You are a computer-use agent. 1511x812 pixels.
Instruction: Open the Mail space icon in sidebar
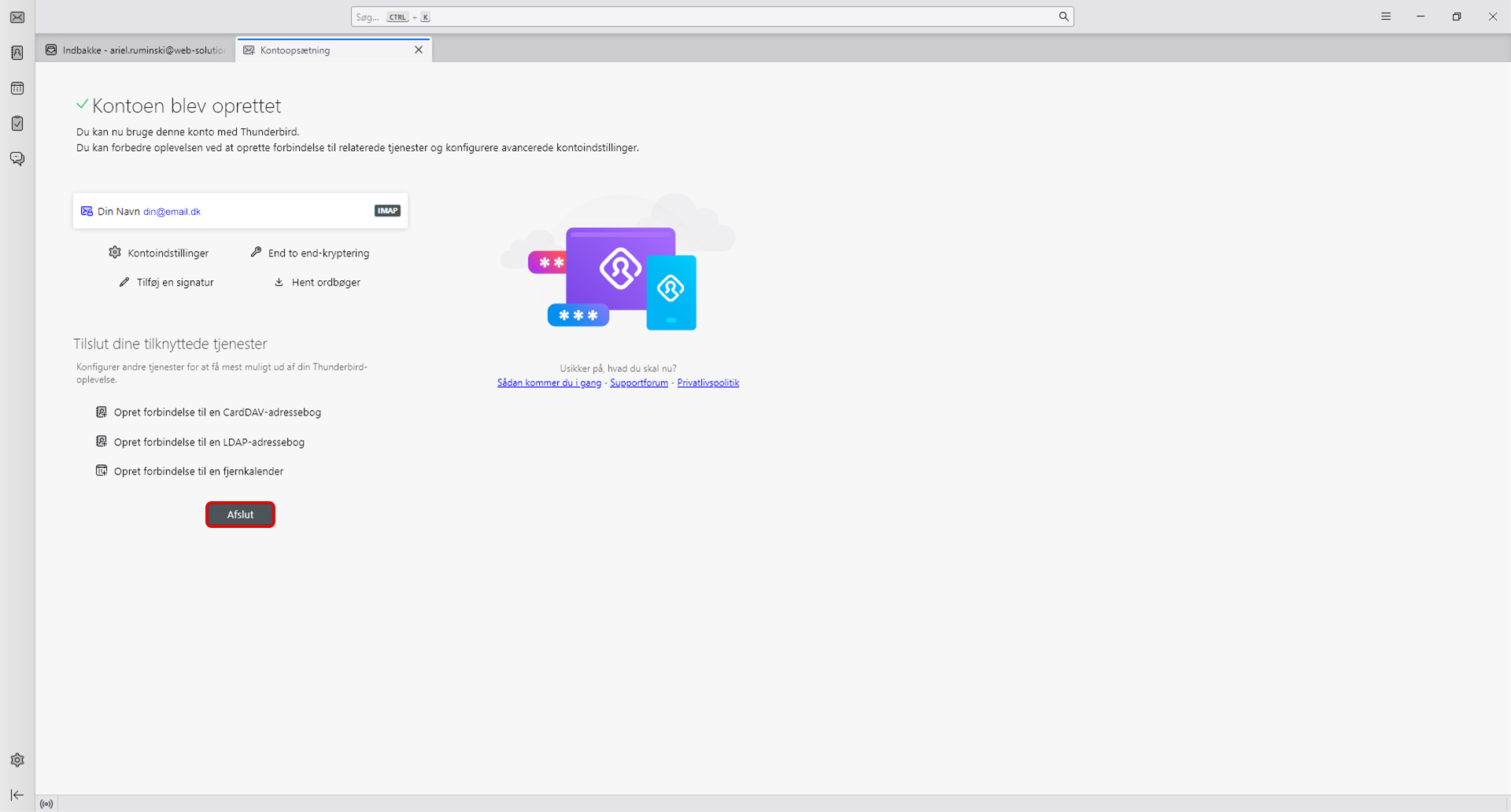(x=17, y=17)
